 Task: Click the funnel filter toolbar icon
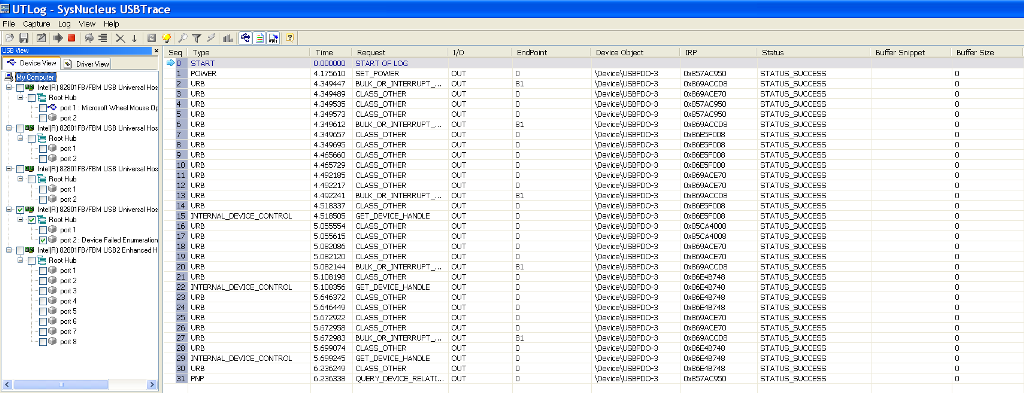196,38
